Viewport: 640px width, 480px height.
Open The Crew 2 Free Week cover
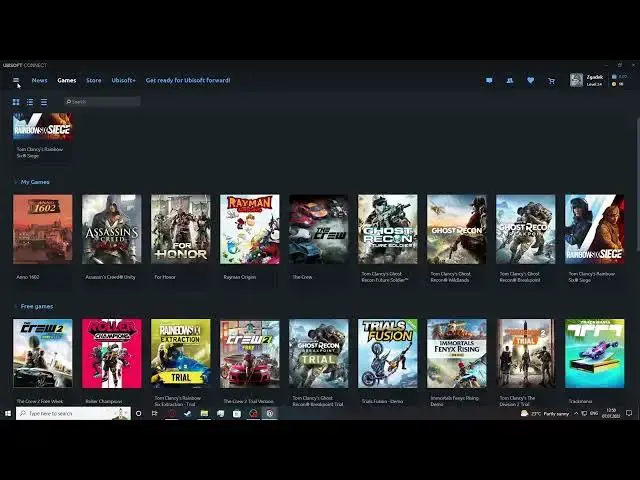click(42, 353)
